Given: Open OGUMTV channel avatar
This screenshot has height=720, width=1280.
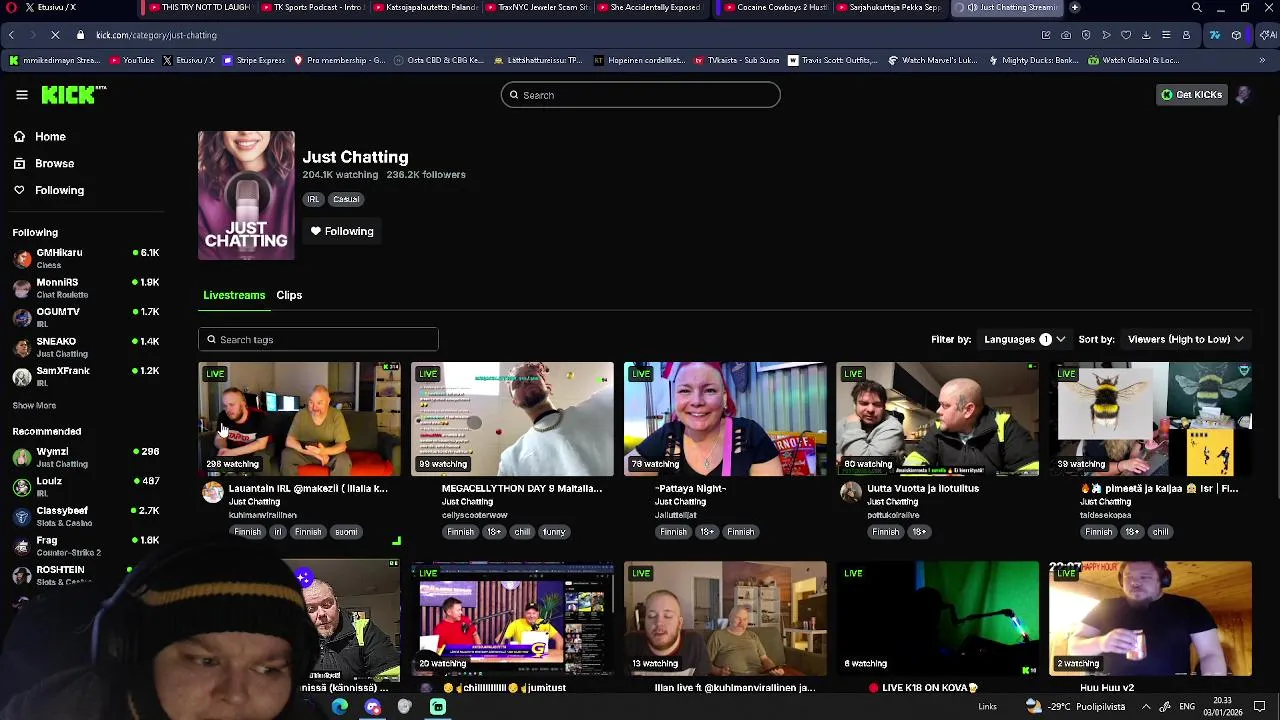Looking at the screenshot, I should 22,318.
